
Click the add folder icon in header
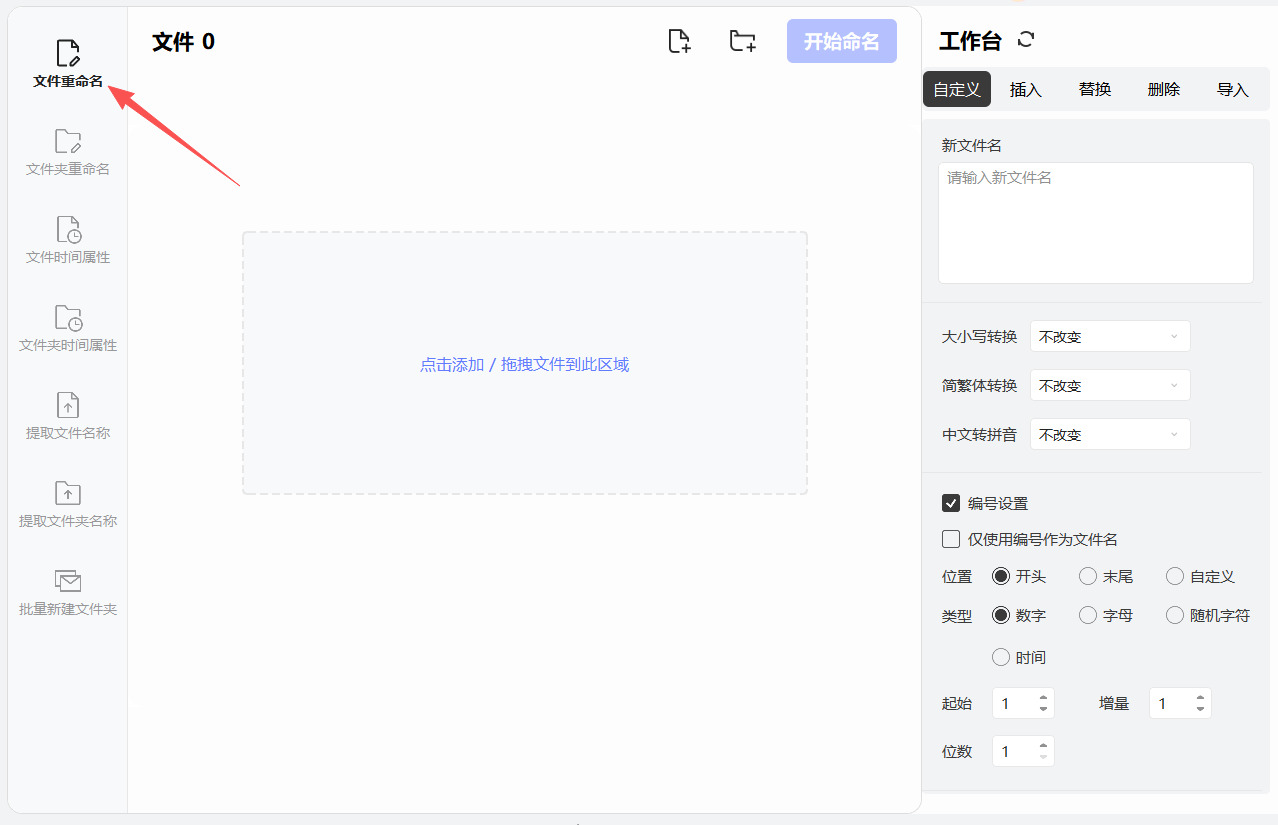coord(742,41)
